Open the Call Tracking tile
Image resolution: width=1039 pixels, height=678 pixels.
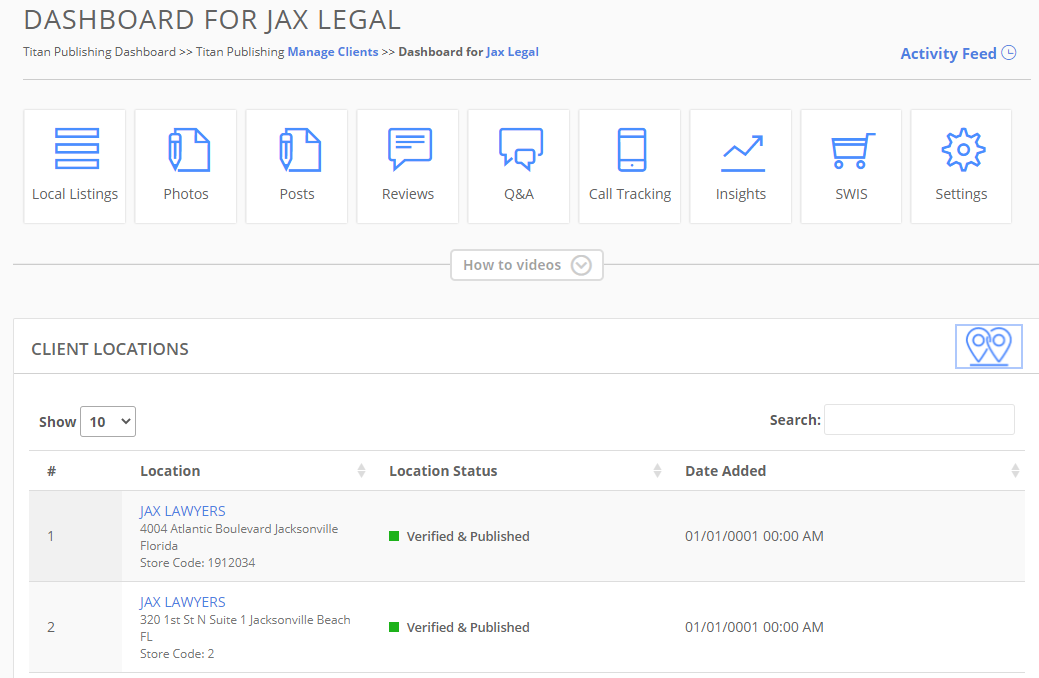(629, 166)
